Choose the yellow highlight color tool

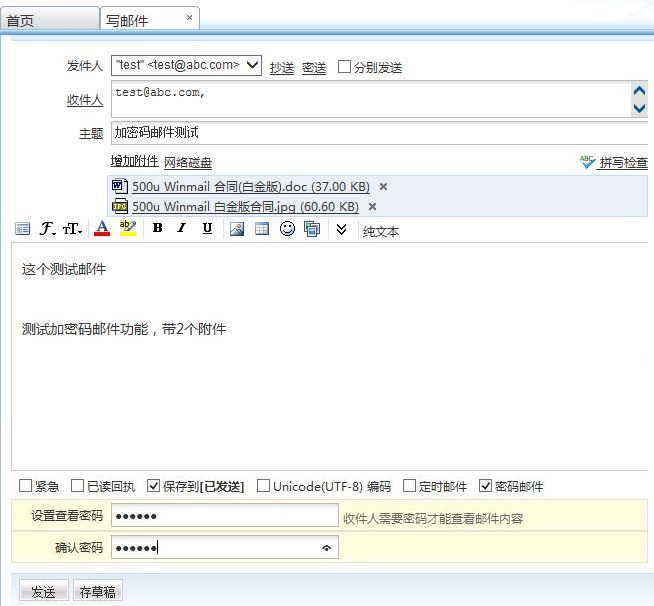(x=127, y=228)
